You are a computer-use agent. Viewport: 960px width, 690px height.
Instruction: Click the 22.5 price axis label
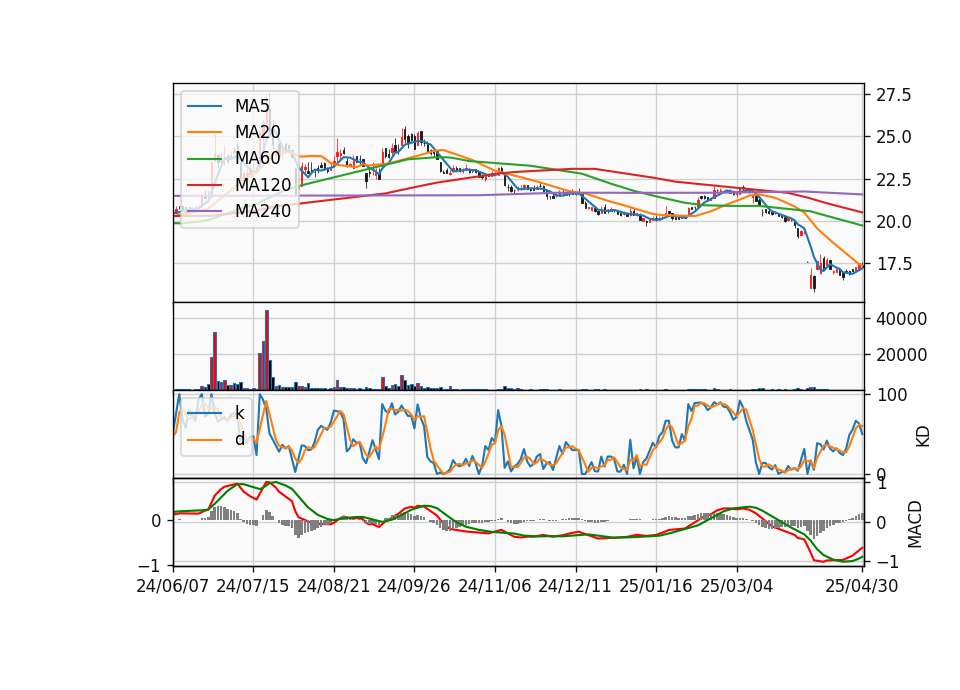pyautogui.click(x=893, y=180)
